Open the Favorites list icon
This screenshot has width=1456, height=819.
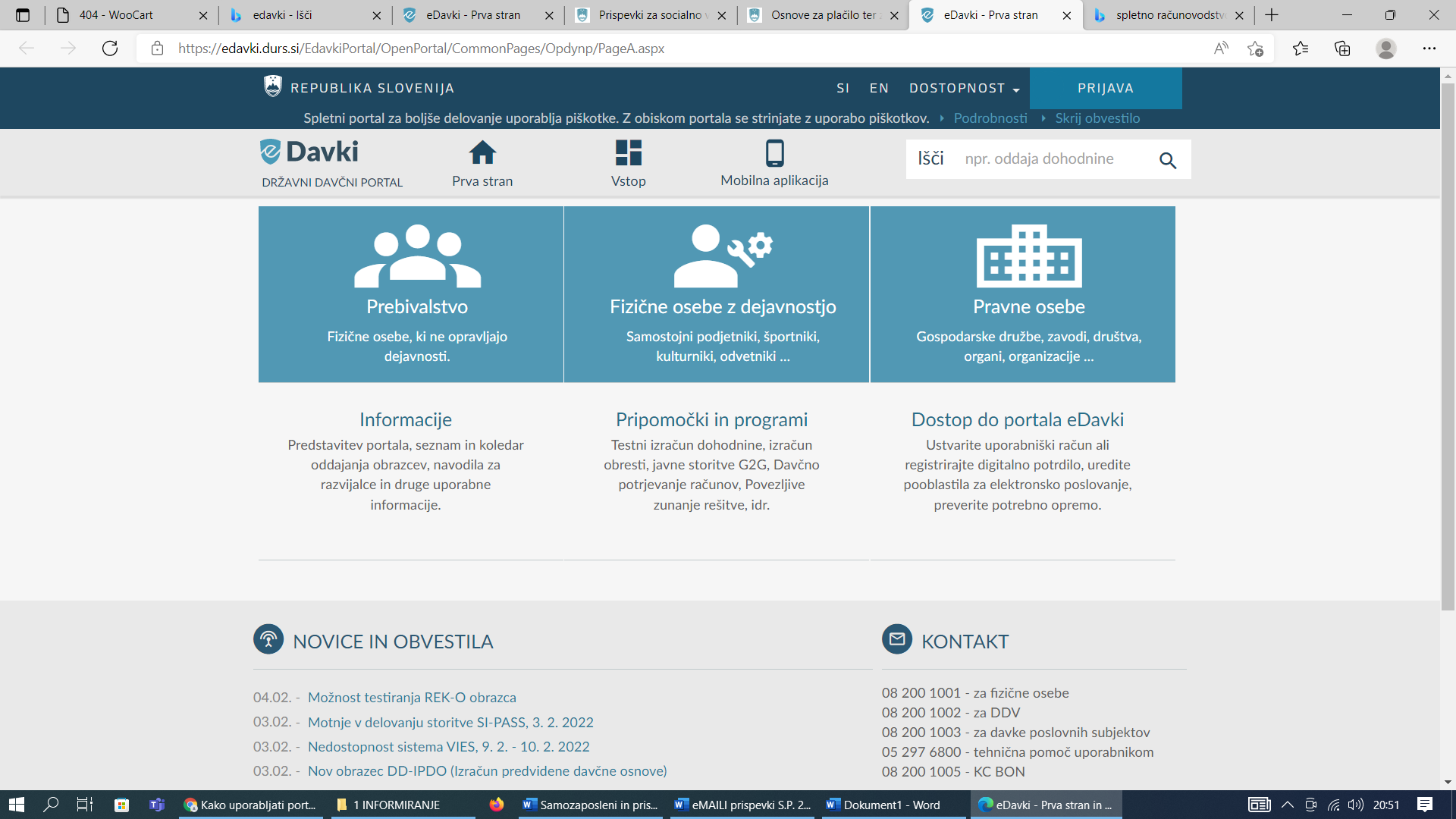1301,49
